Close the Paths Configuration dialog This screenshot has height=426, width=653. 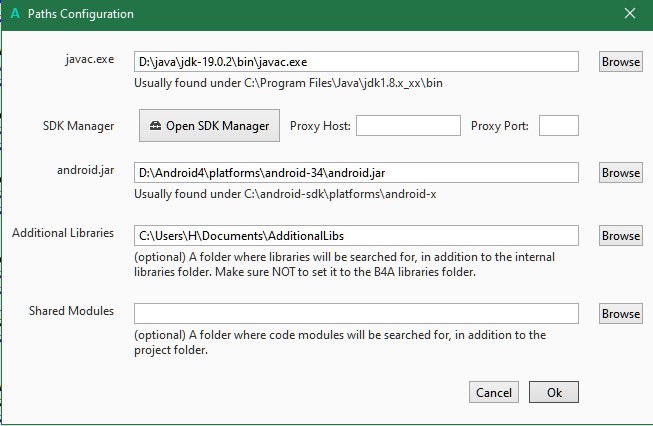click(x=629, y=14)
